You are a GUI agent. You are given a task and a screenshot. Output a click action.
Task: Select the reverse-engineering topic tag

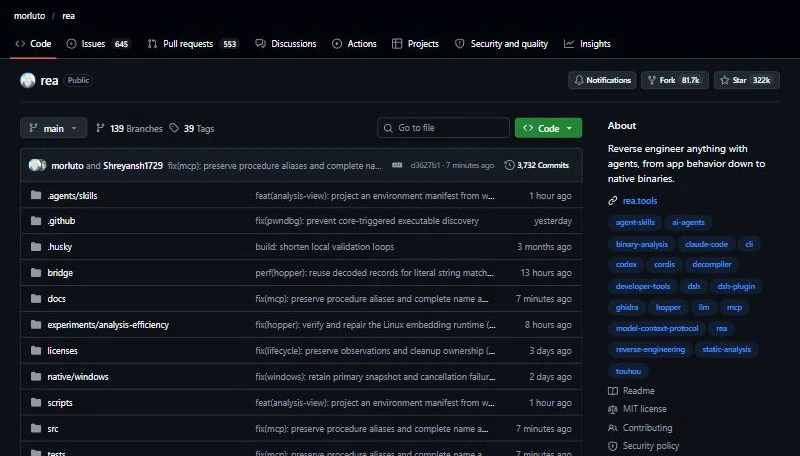(x=650, y=349)
